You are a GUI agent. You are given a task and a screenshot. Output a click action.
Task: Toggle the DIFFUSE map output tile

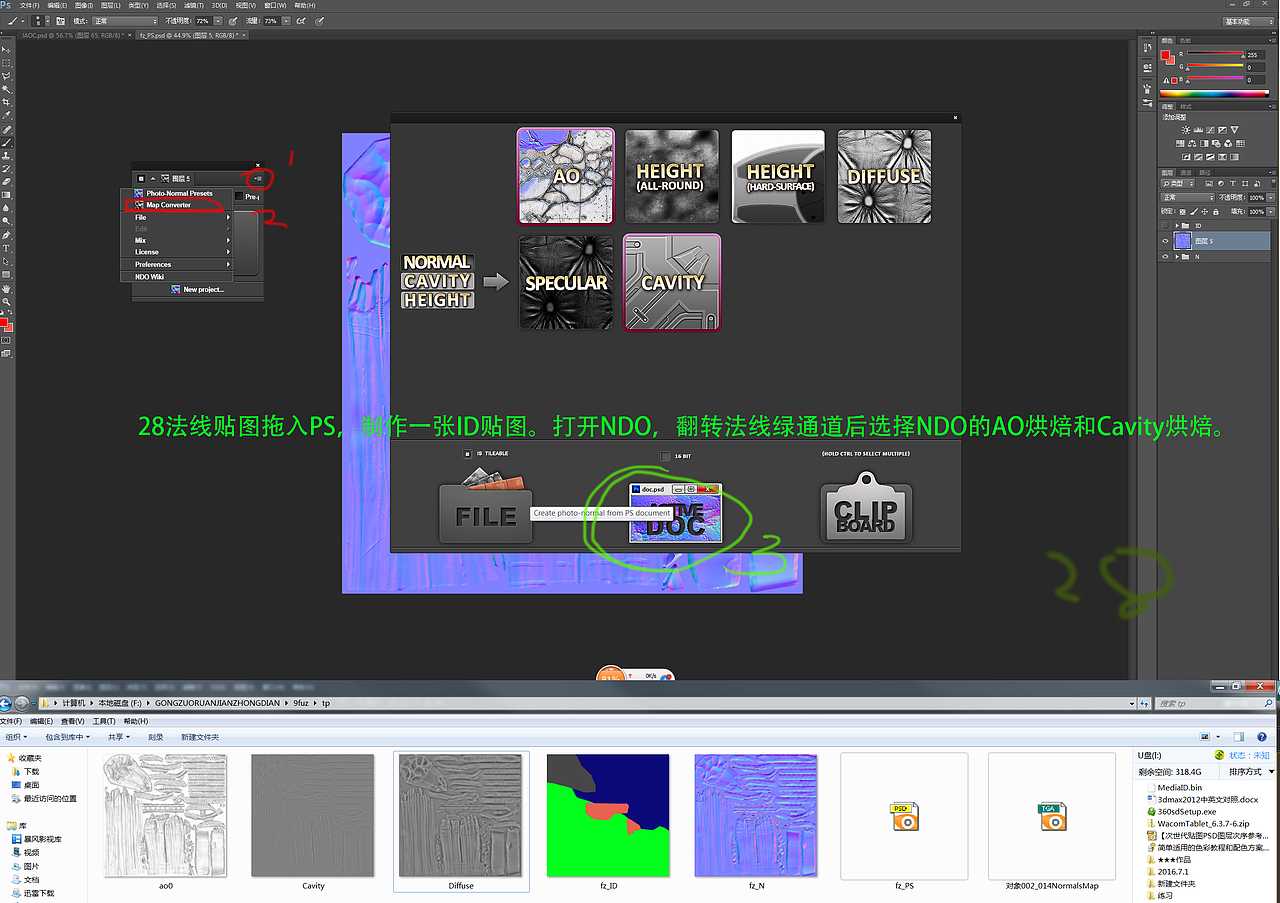tap(884, 176)
